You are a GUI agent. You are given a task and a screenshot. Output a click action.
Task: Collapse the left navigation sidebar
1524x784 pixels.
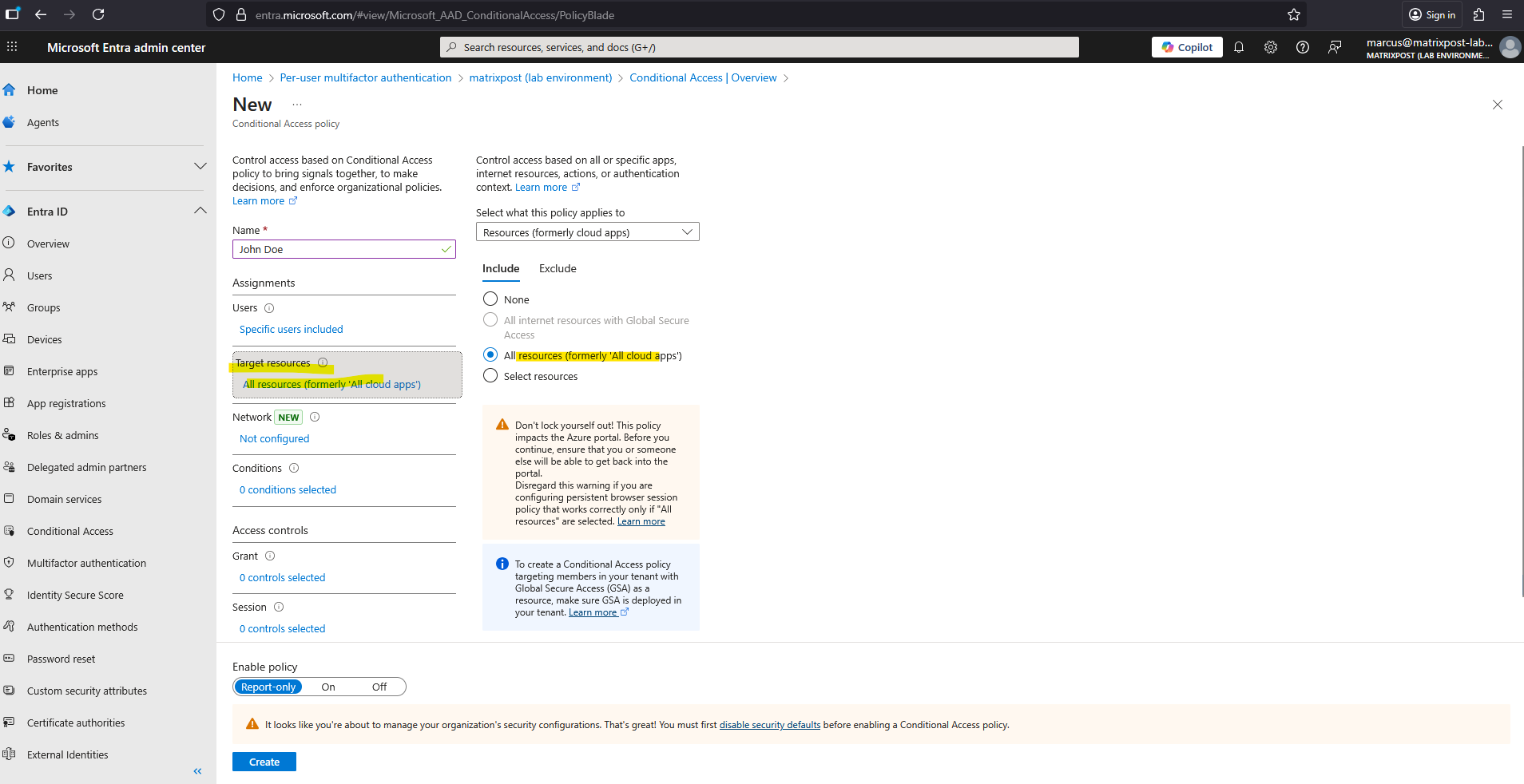(197, 771)
